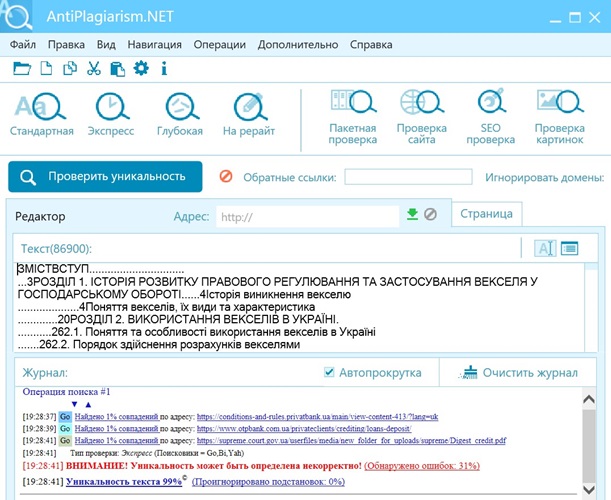Screen dimensions: 611x500
Task: Click the open folder toolbar icon
Action: (x=22, y=69)
